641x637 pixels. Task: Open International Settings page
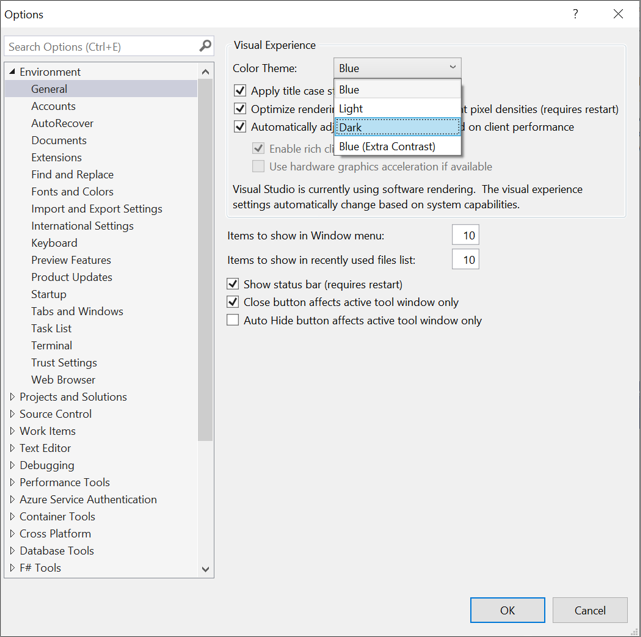click(x=82, y=226)
